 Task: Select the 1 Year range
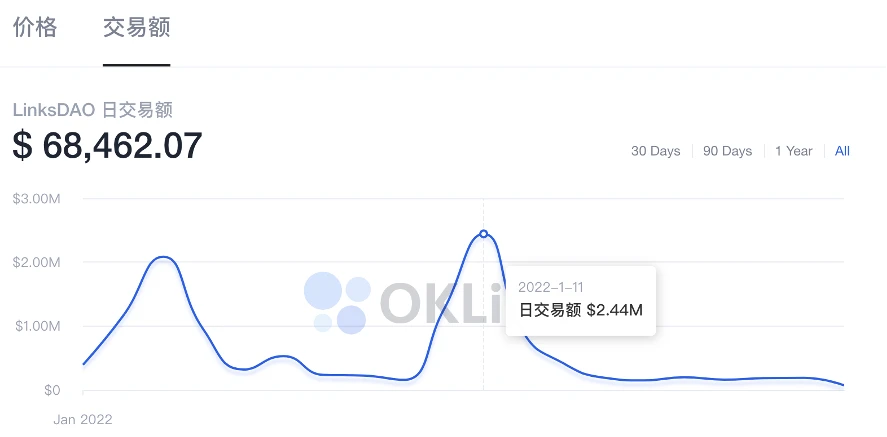[794, 151]
